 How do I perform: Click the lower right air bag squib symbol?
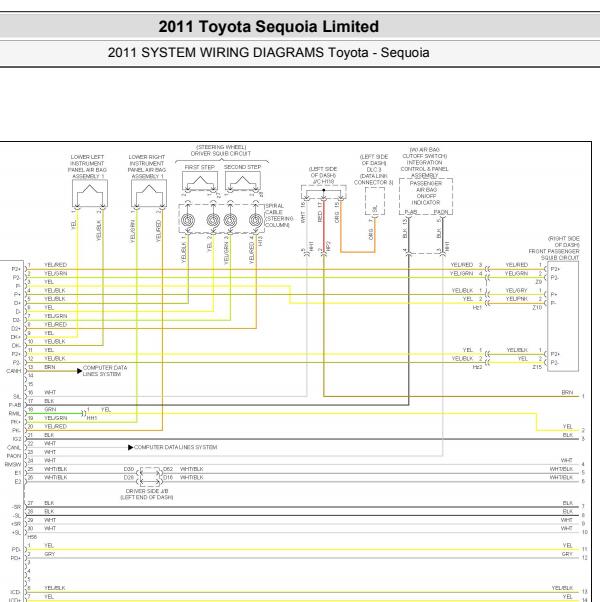coord(149,194)
